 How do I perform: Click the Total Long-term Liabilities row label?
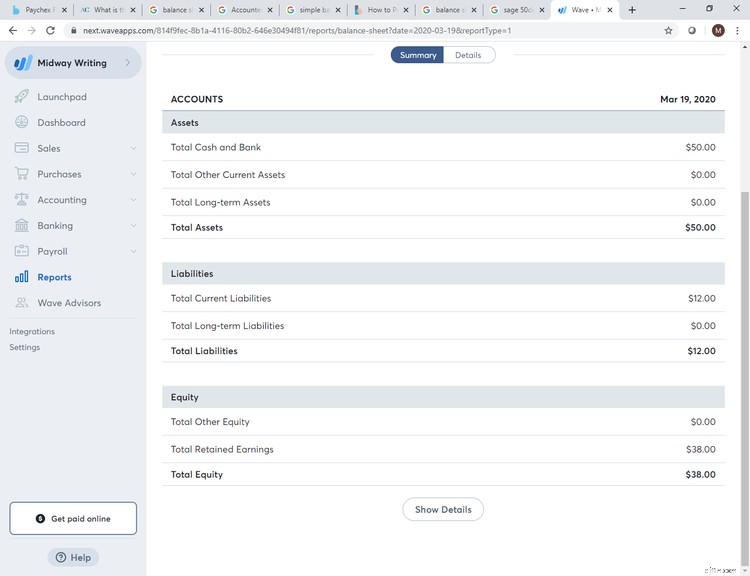click(x=227, y=326)
